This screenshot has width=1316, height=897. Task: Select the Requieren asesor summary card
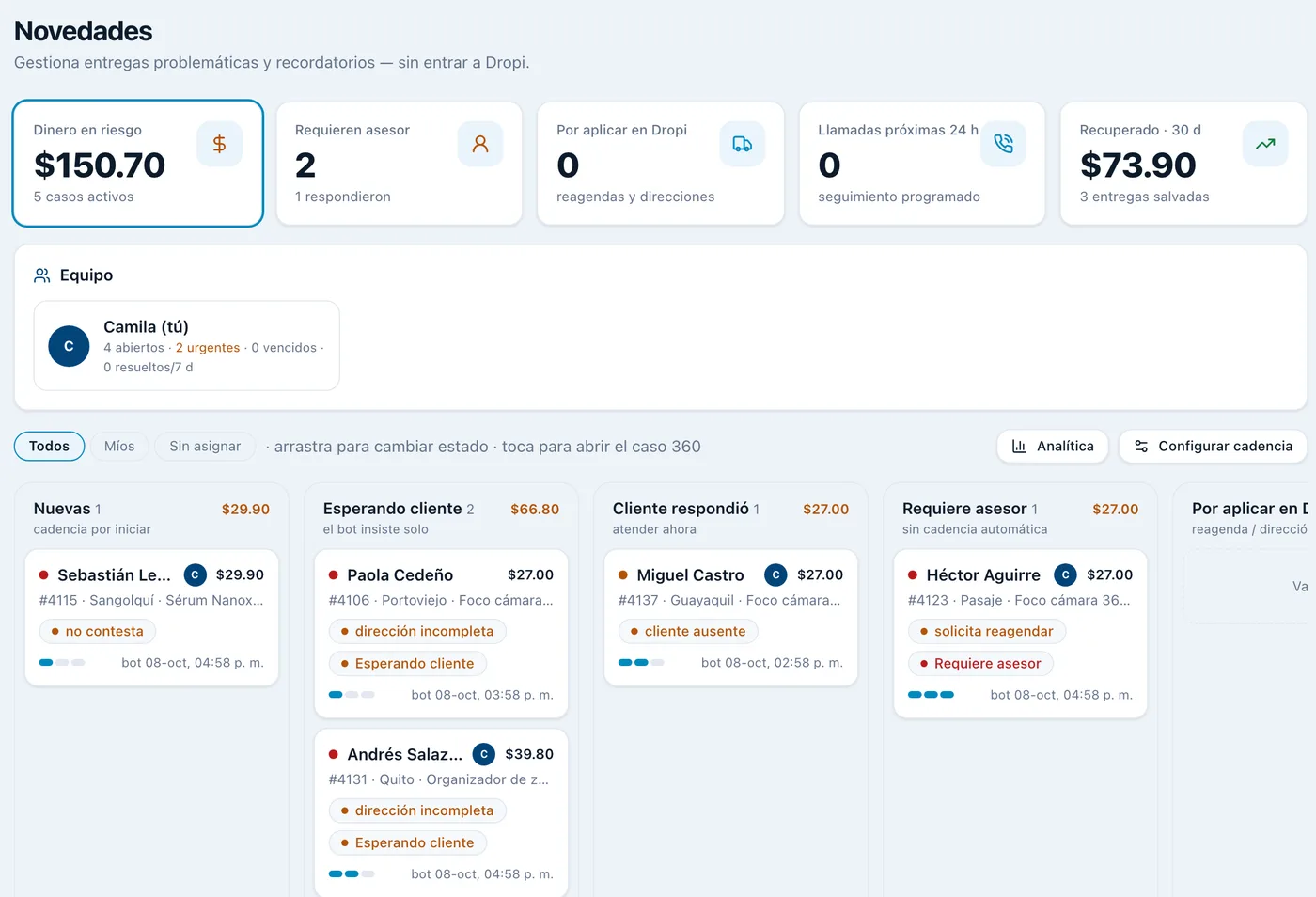click(x=399, y=164)
